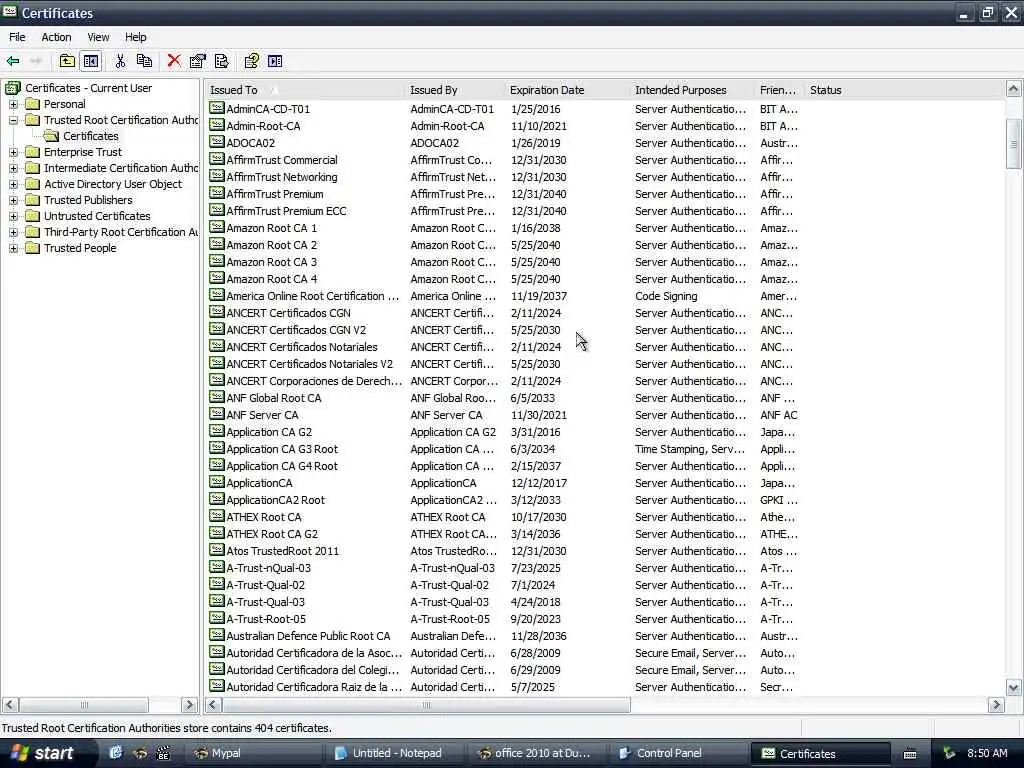Select the ANF Global Root CA certificate icon
This screenshot has width=1024, height=768.
pyautogui.click(x=217, y=397)
